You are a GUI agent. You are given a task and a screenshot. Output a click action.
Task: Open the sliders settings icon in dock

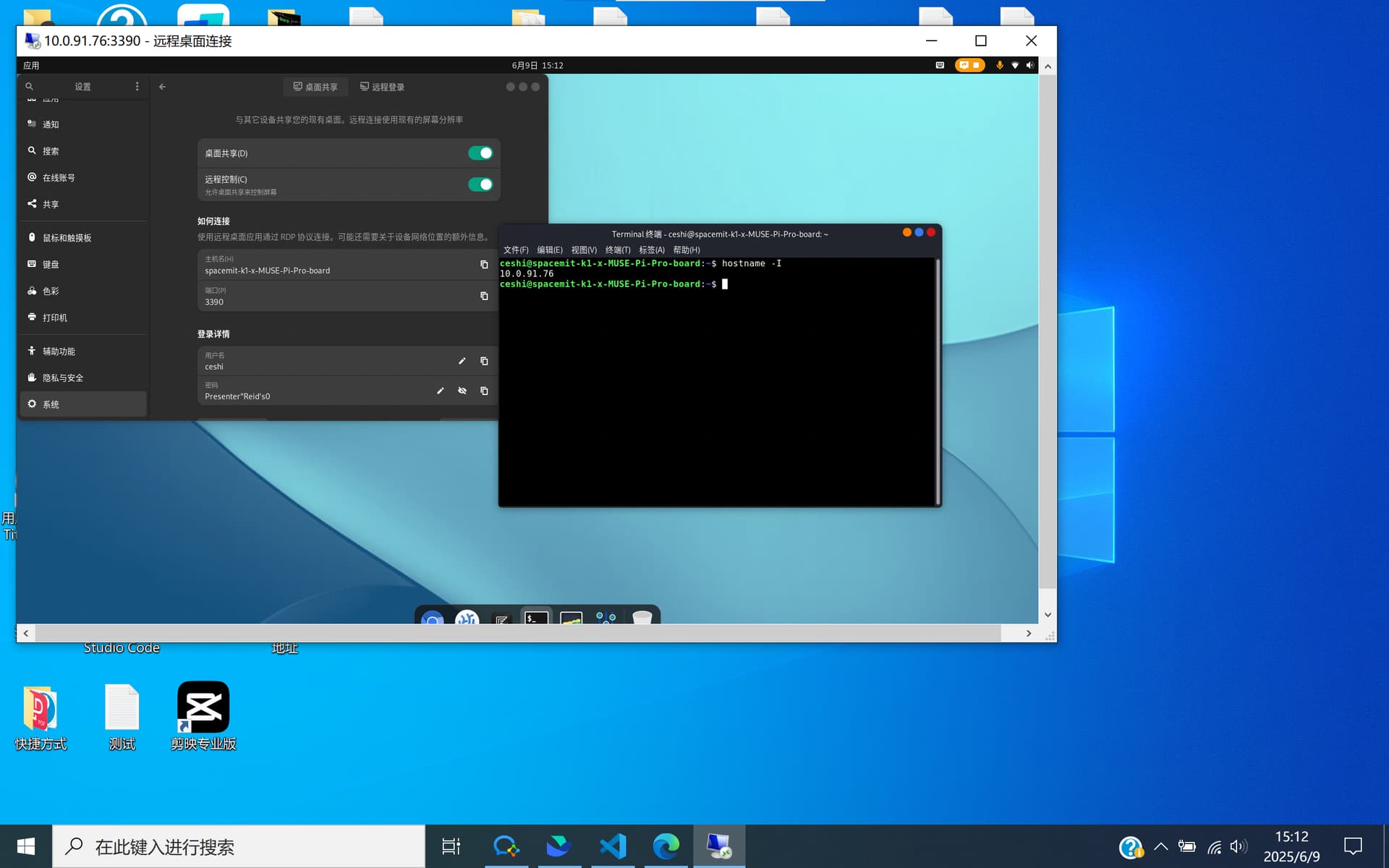606,618
